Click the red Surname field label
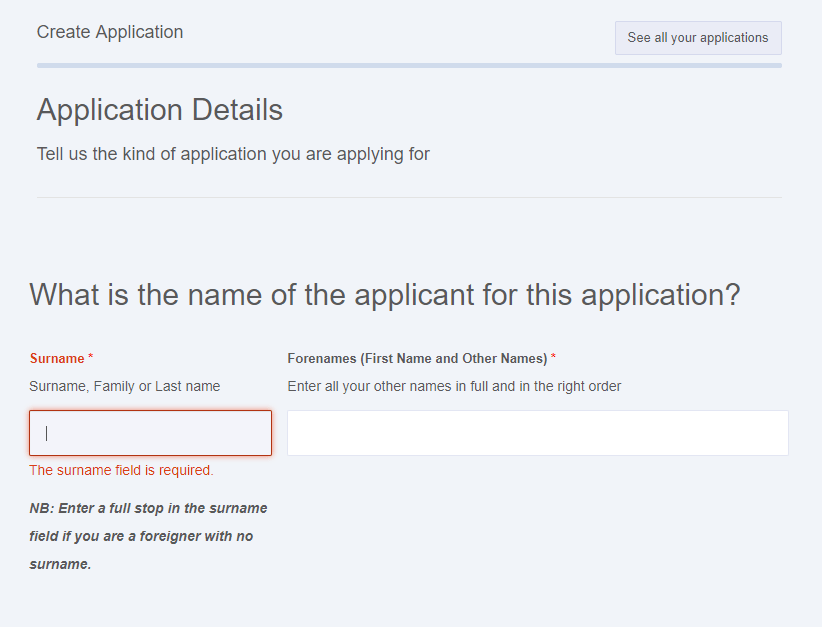822x627 pixels. [57, 358]
